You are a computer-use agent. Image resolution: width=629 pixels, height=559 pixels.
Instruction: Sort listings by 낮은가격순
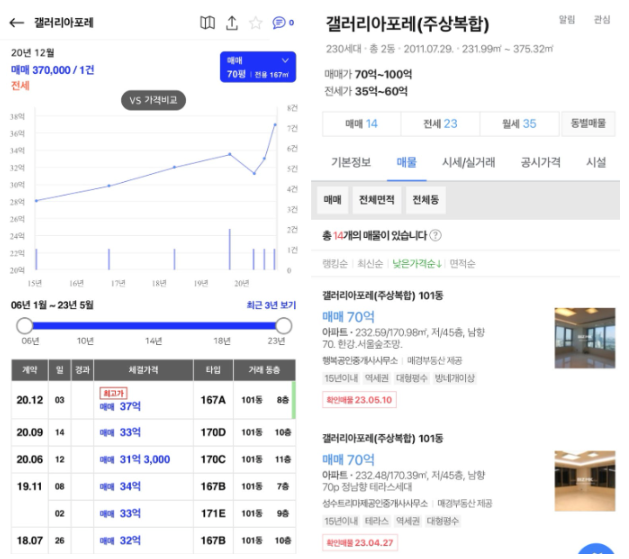click(417, 263)
